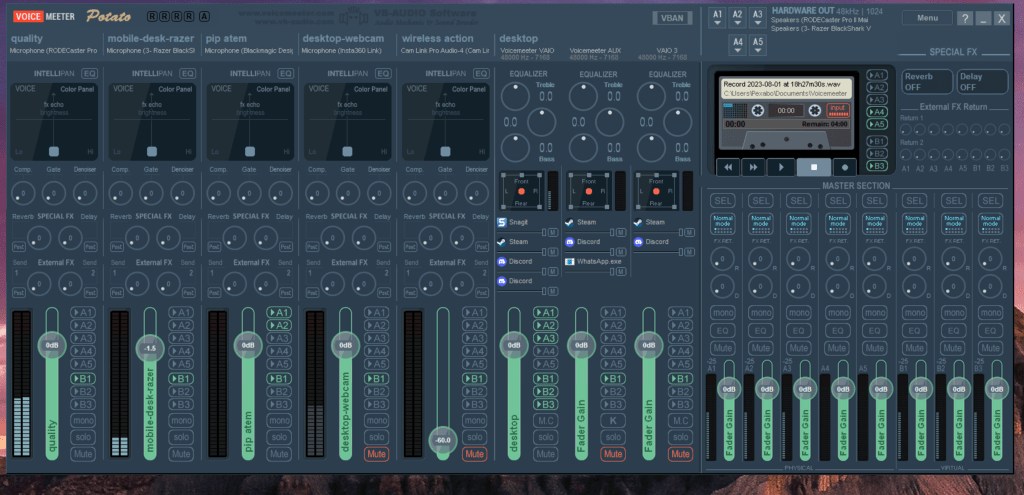Toggle B2 bus on the desktop strip
The image size is (1024, 495).
545,391
